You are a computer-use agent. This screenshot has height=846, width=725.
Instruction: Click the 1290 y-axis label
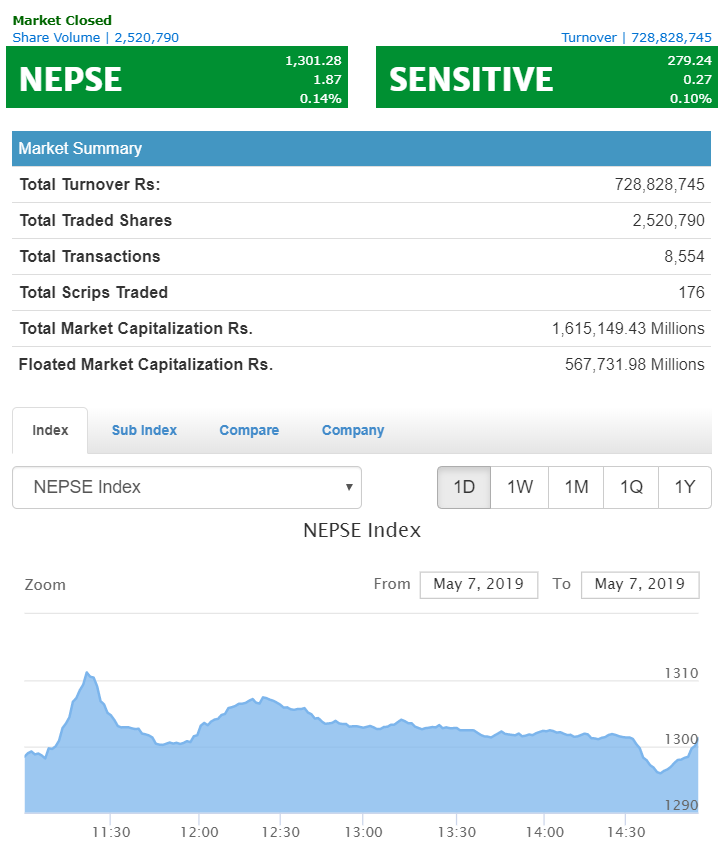point(681,805)
